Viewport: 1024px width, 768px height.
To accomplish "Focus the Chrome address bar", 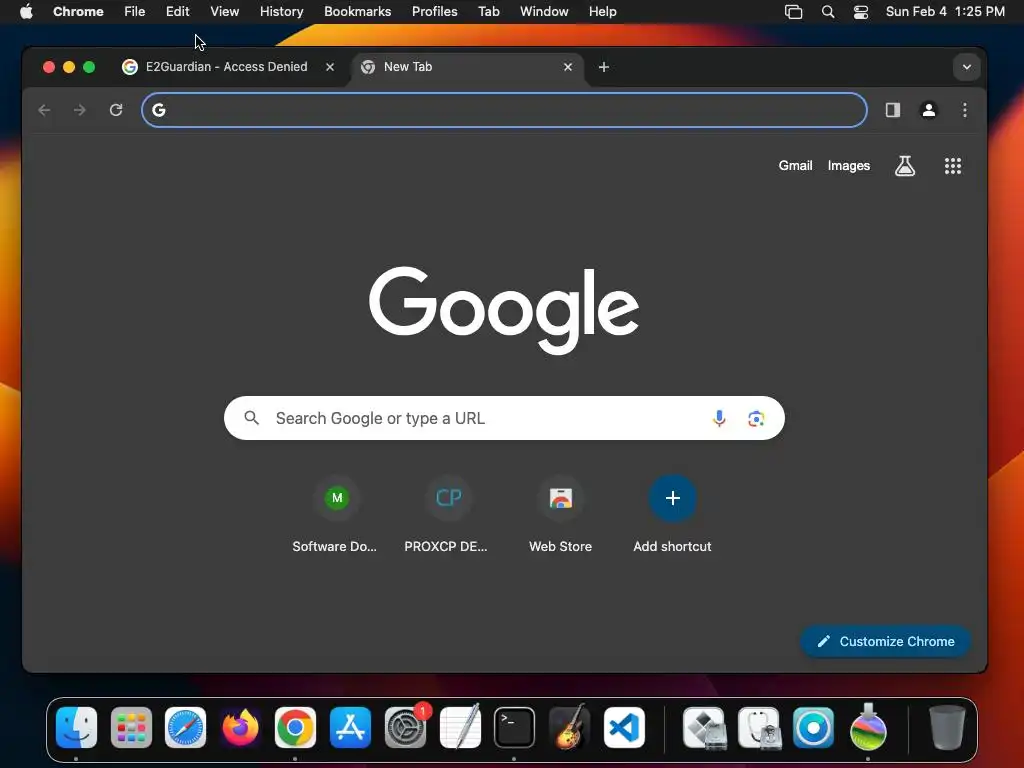I will (x=504, y=110).
